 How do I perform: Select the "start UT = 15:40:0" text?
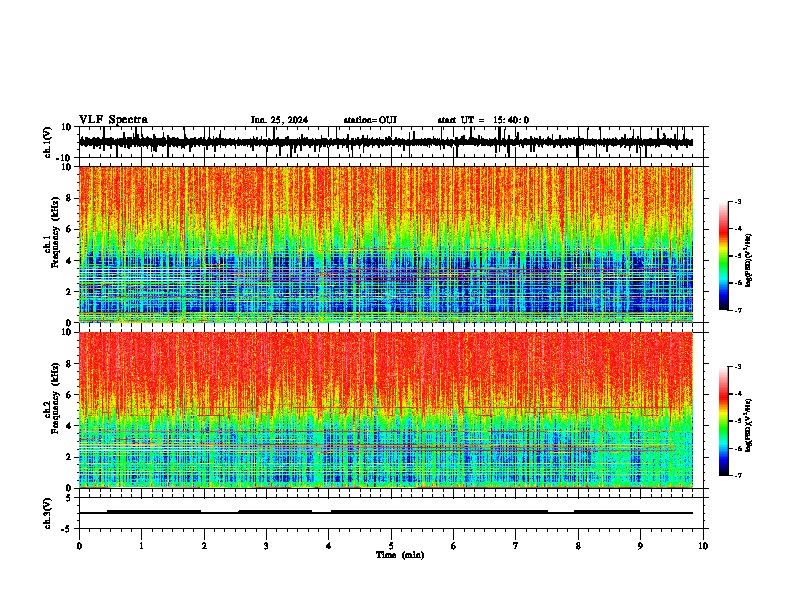pos(483,120)
